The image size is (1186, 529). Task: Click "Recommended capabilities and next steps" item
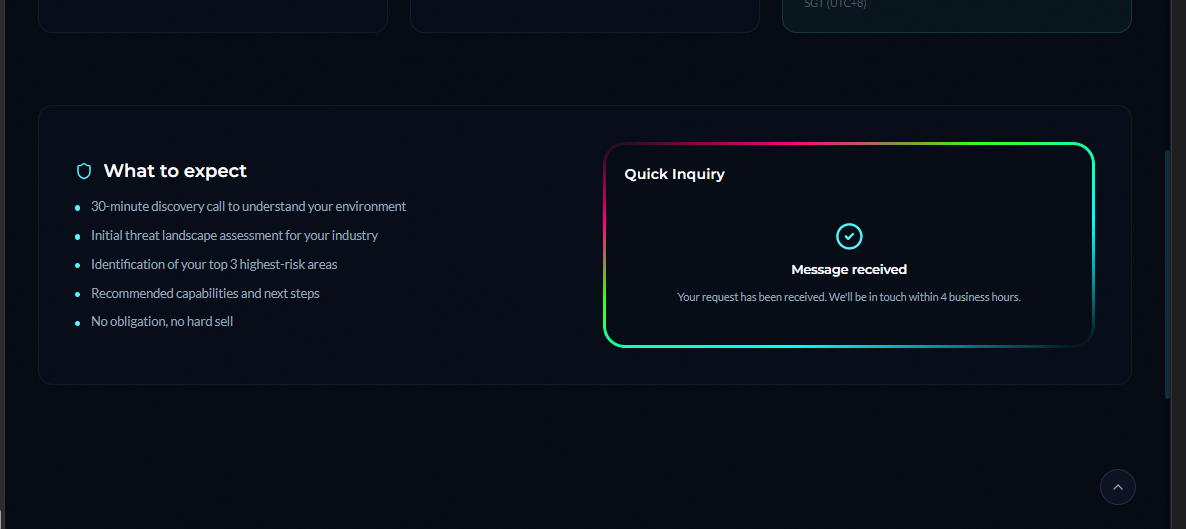205,293
